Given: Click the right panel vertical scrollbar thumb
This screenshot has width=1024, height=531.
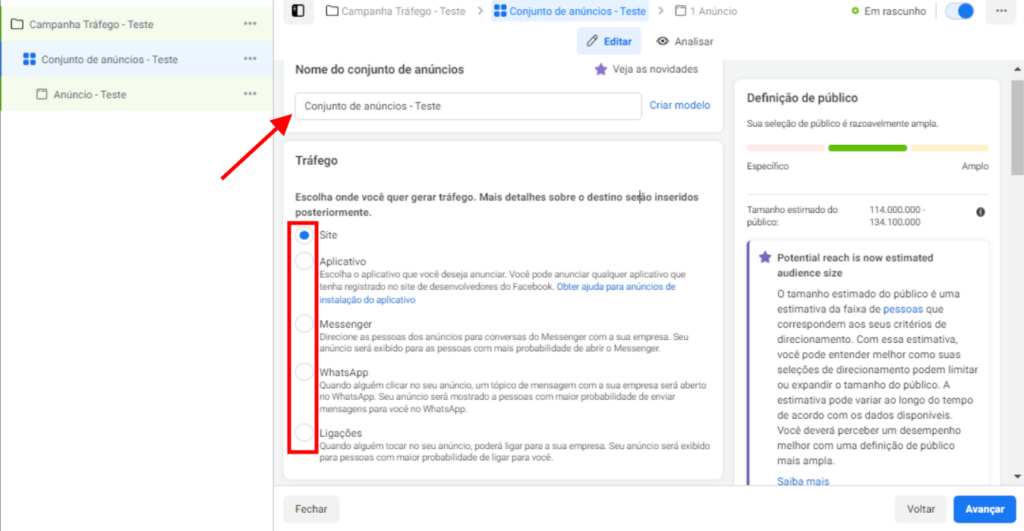Looking at the screenshot, I should click(1017, 127).
